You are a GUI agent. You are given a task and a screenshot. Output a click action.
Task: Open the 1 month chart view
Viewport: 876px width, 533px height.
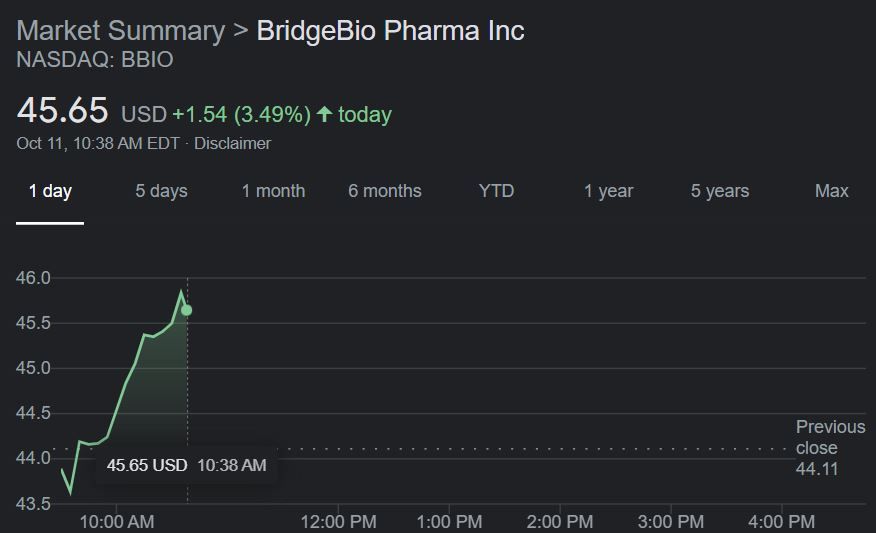point(273,191)
